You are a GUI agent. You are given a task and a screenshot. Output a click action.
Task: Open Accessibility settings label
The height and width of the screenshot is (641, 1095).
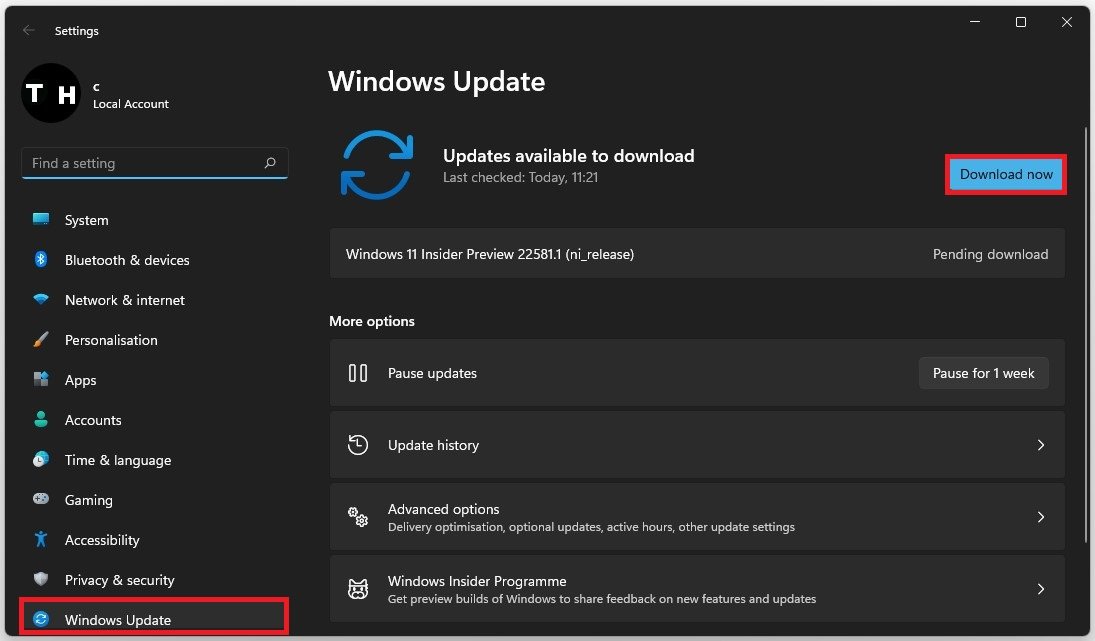click(x=102, y=540)
